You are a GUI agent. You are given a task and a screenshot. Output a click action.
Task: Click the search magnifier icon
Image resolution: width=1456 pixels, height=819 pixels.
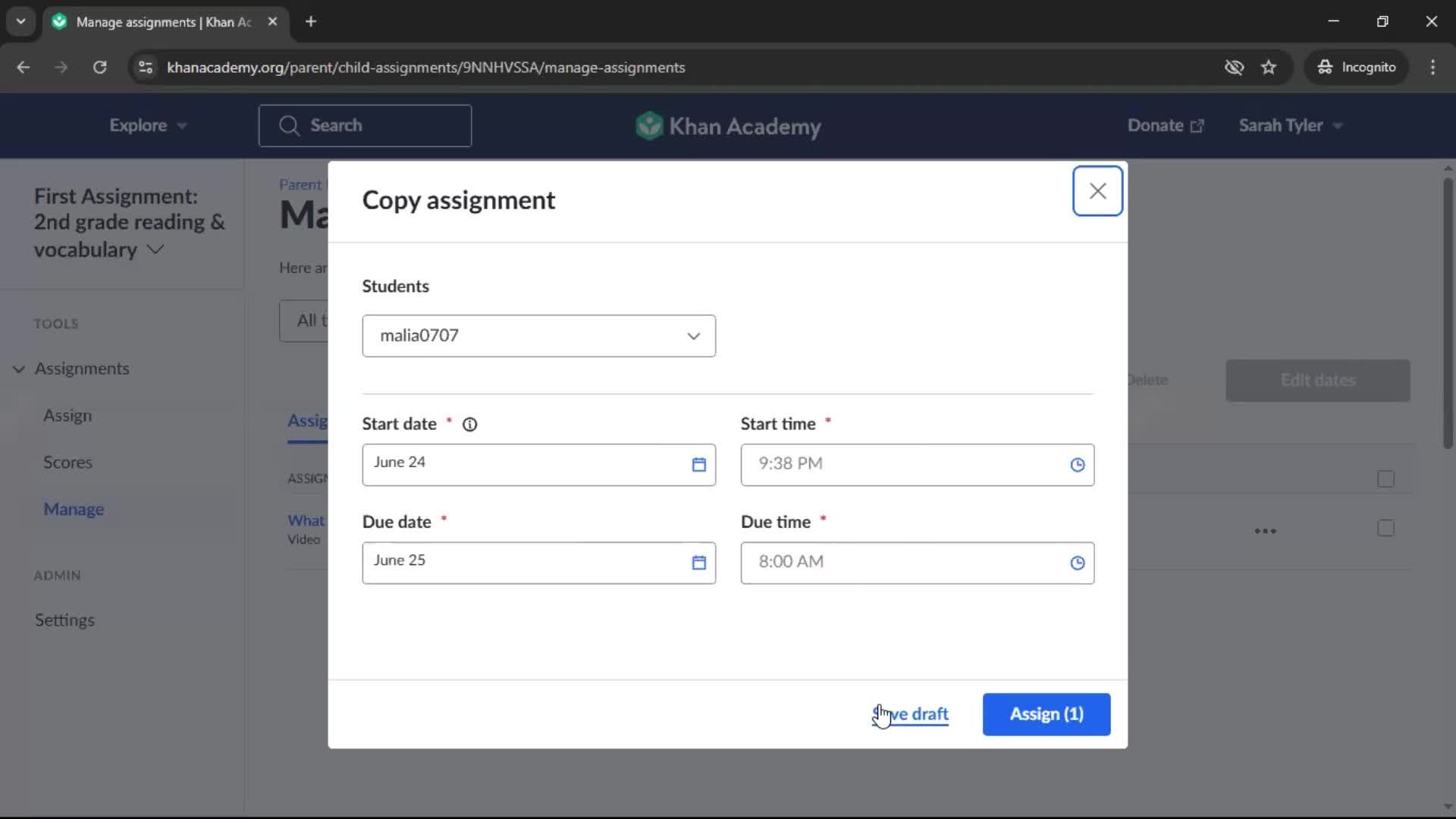[x=289, y=126]
